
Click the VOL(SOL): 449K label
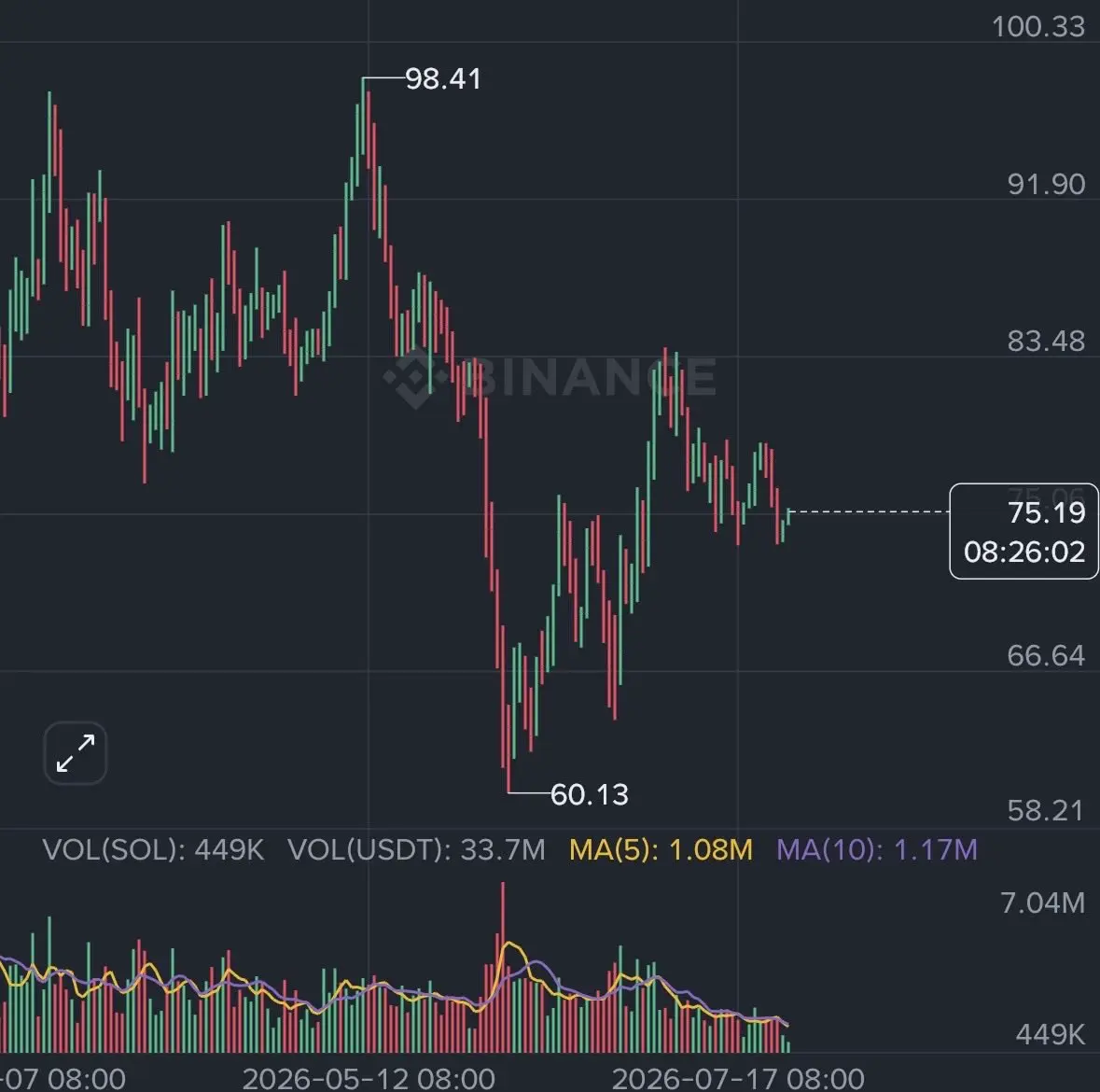154,850
